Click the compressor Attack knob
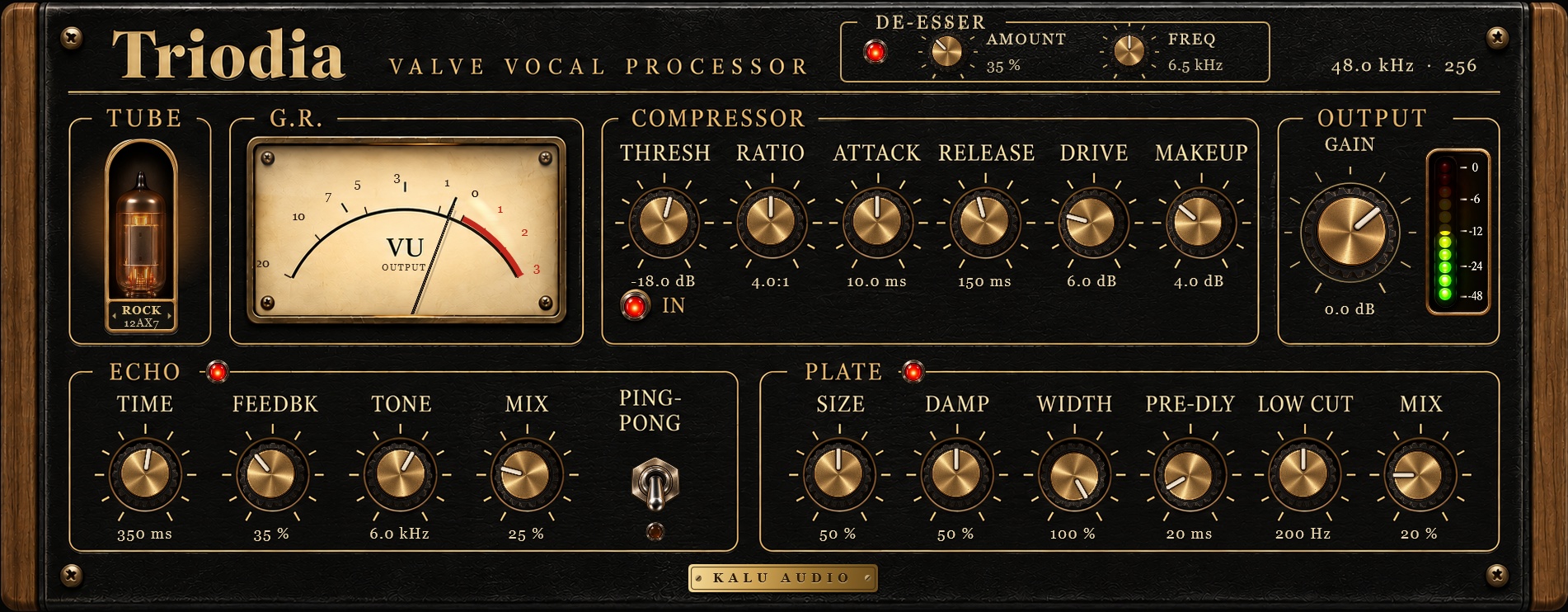The image size is (1568, 612). (x=877, y=223)
